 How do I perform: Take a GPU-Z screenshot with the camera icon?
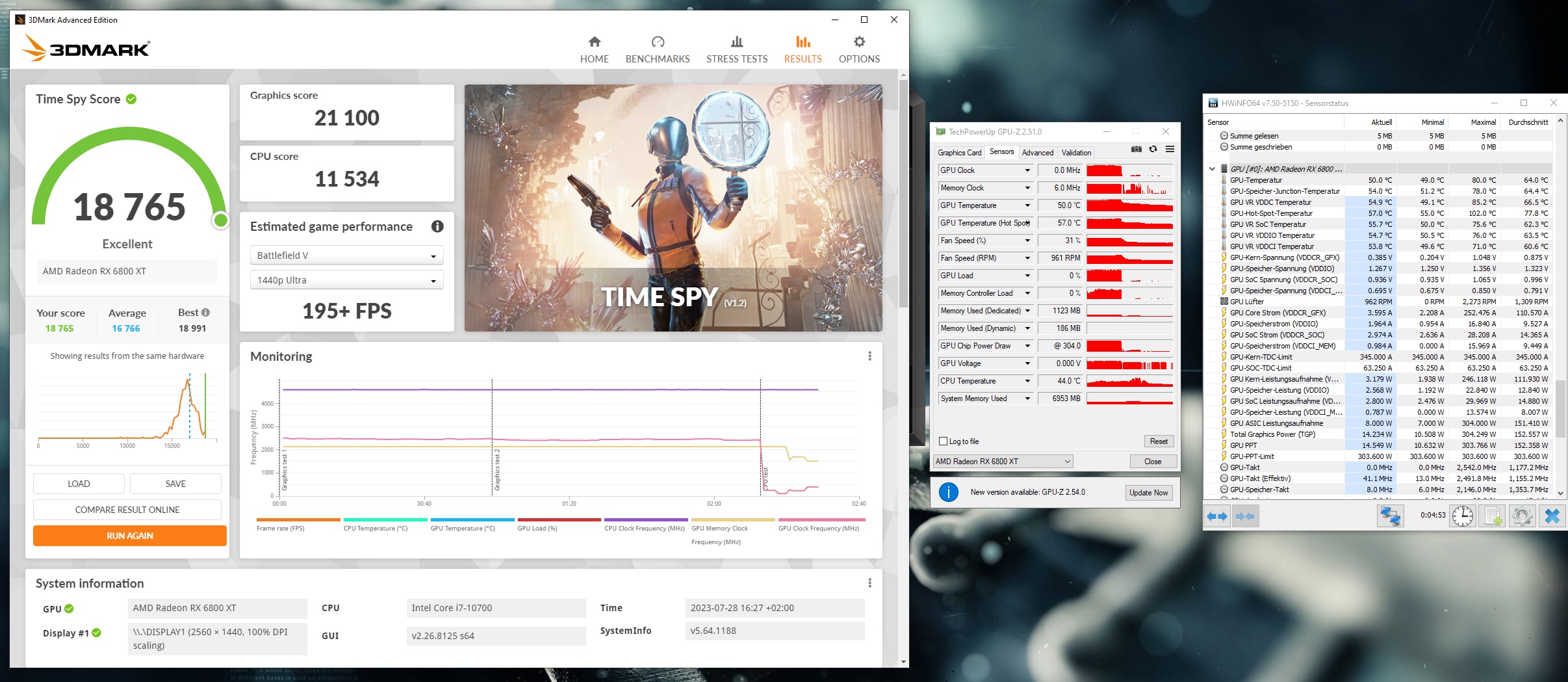point(1136,149)
